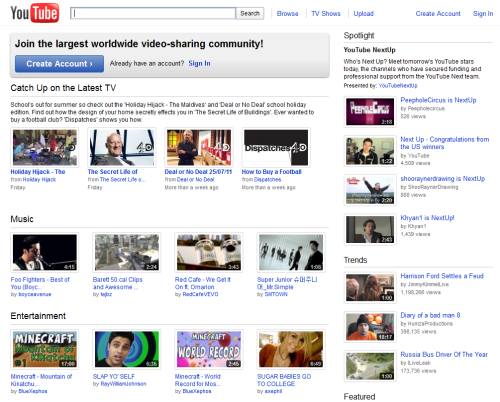Viewport: 500px width, 402px height.
Task: Open Foo Fighters - Best of You link
Action: point(40,283)
